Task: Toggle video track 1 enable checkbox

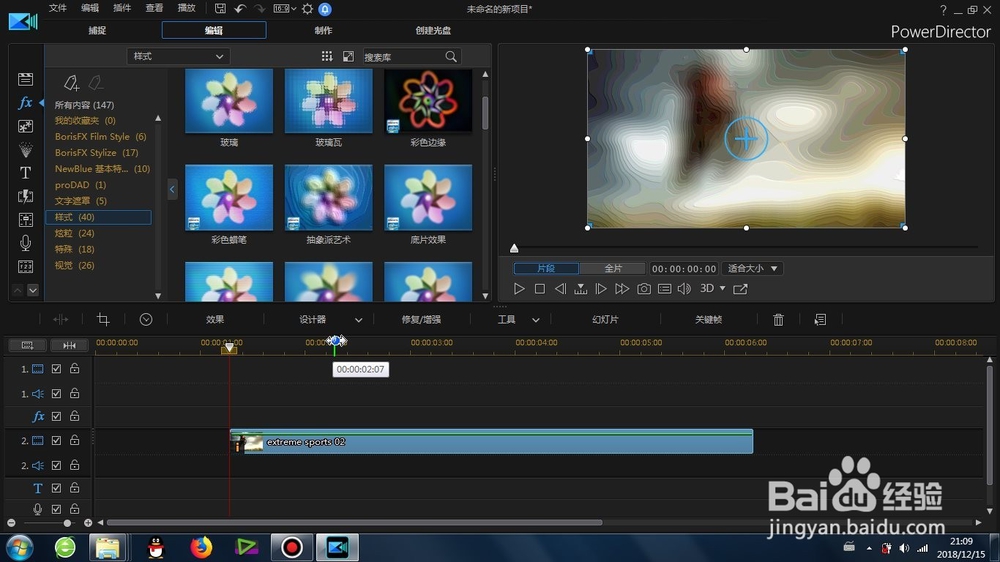Action: pos(56,369)
